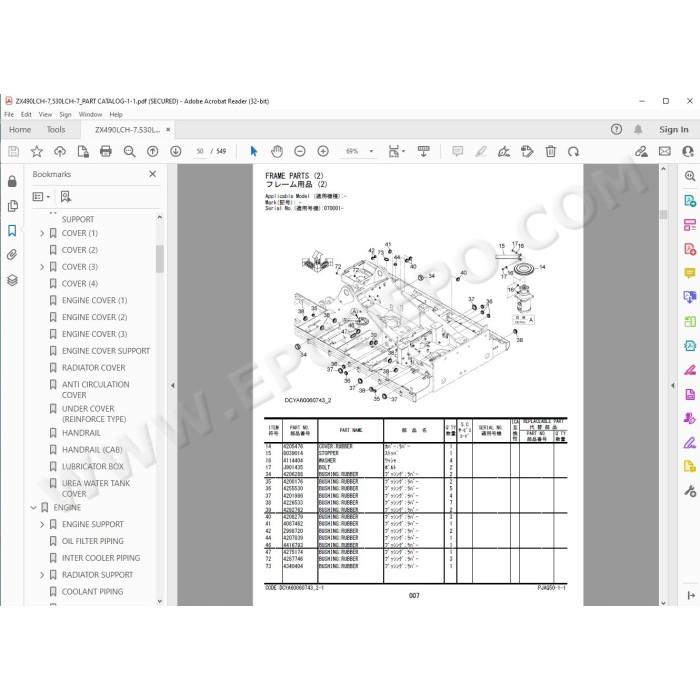
Task: Collapse the left navigation pane arrow
Action: (x=172, y=385)
